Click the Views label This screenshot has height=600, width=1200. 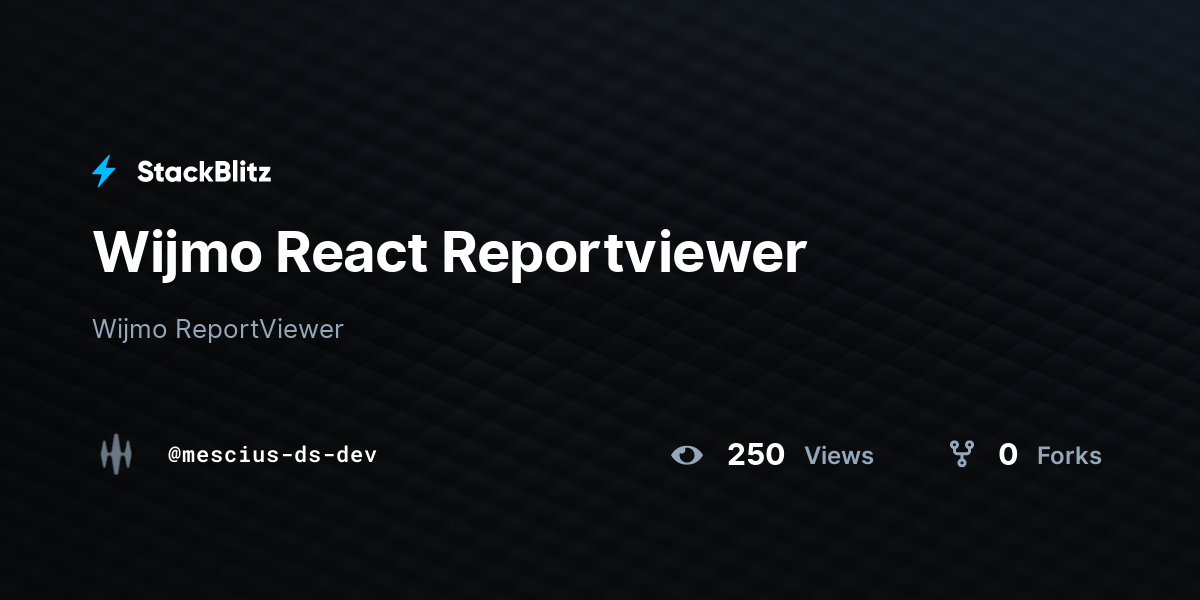(839, 456)
